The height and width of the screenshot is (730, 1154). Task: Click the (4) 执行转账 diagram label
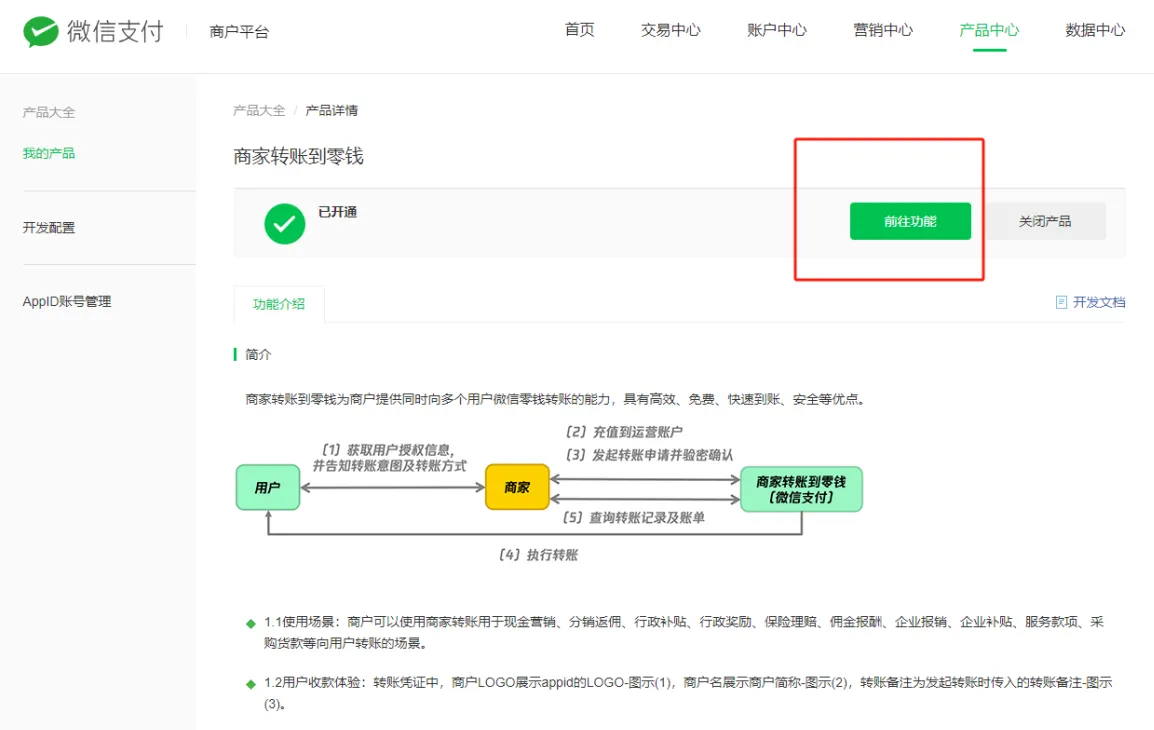(x=538, y=555)
